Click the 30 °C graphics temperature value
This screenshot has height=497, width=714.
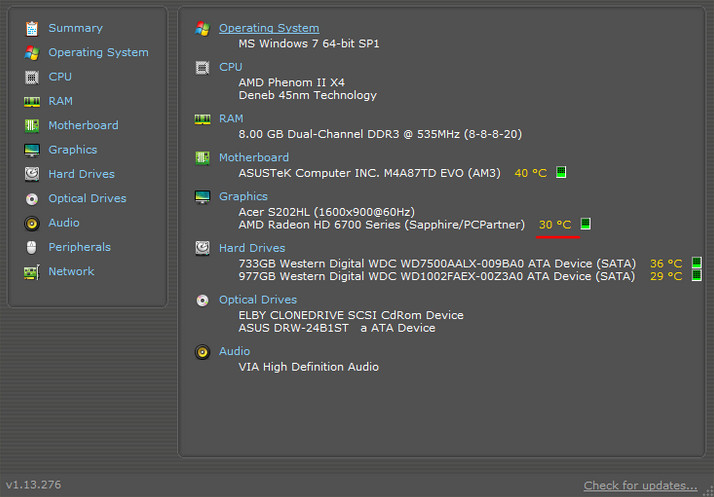pyautogui.click(x=555, y=225)
